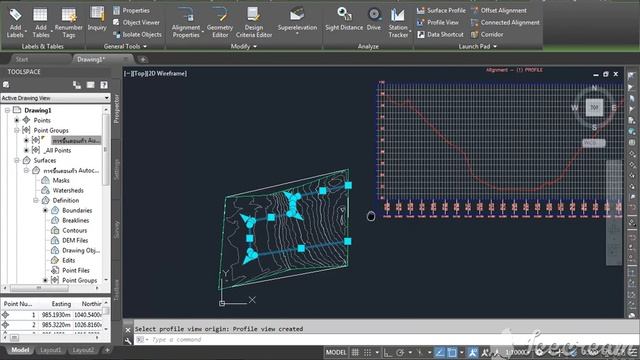Collapse the Surfaces tree node
Image resolution: width=640 pixels, height=360 pixels.
tap(17, 160)
